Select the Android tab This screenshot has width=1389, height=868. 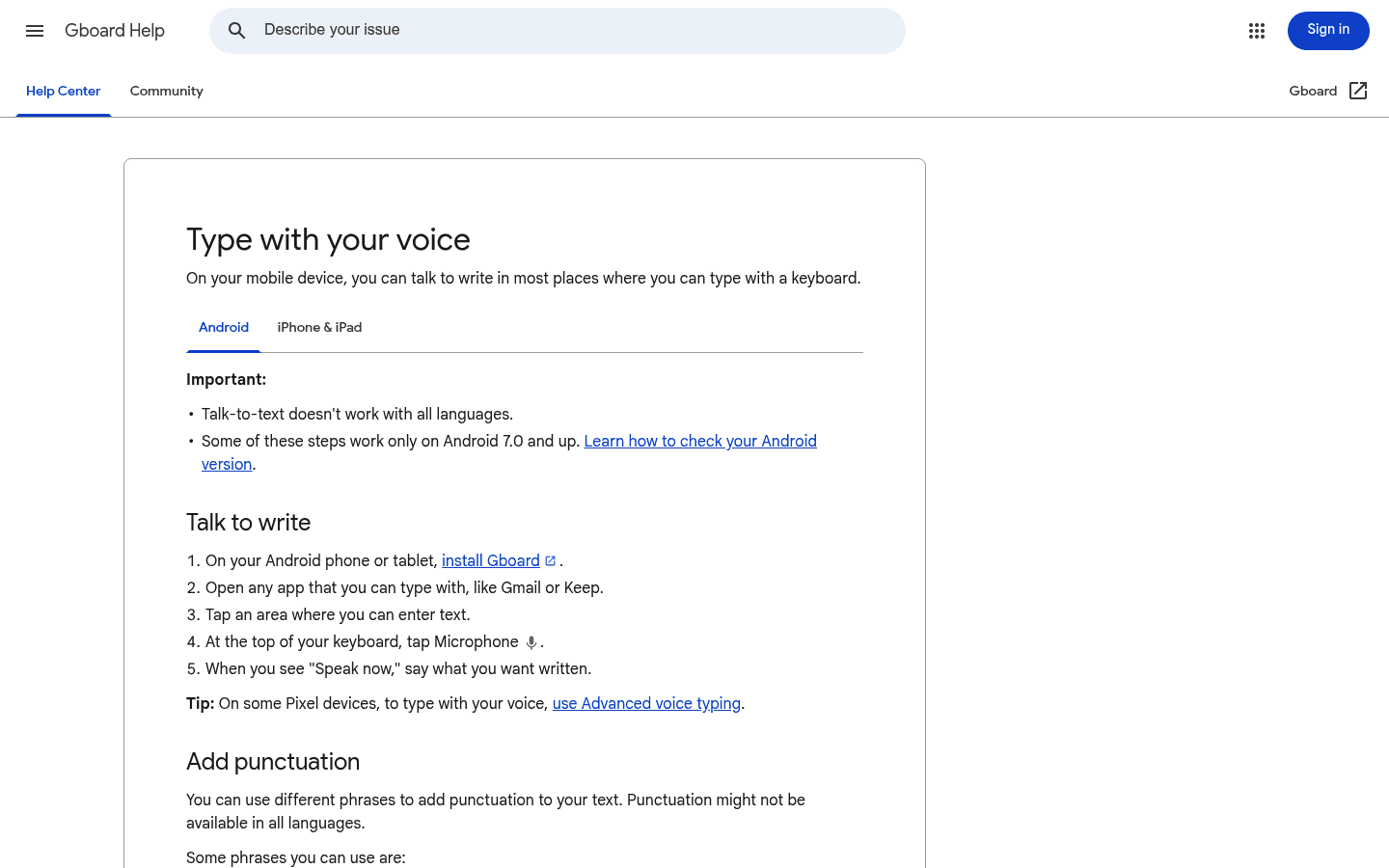coord(224,327)
